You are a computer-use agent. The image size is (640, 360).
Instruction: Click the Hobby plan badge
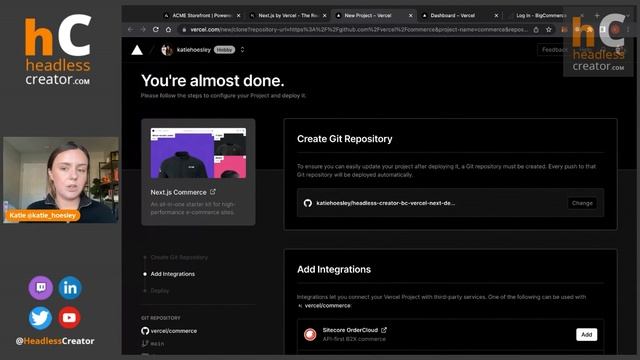point(224,50)
